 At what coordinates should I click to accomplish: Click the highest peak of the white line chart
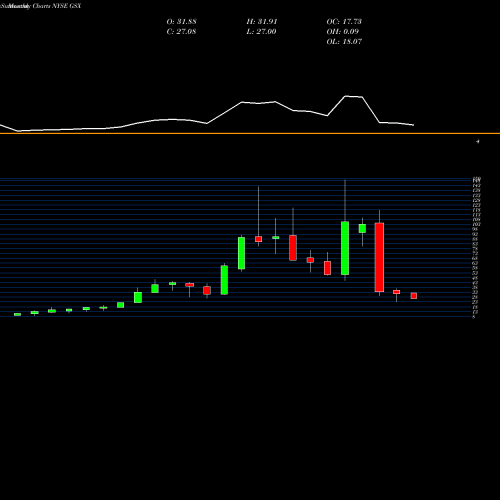coord(346,96)
